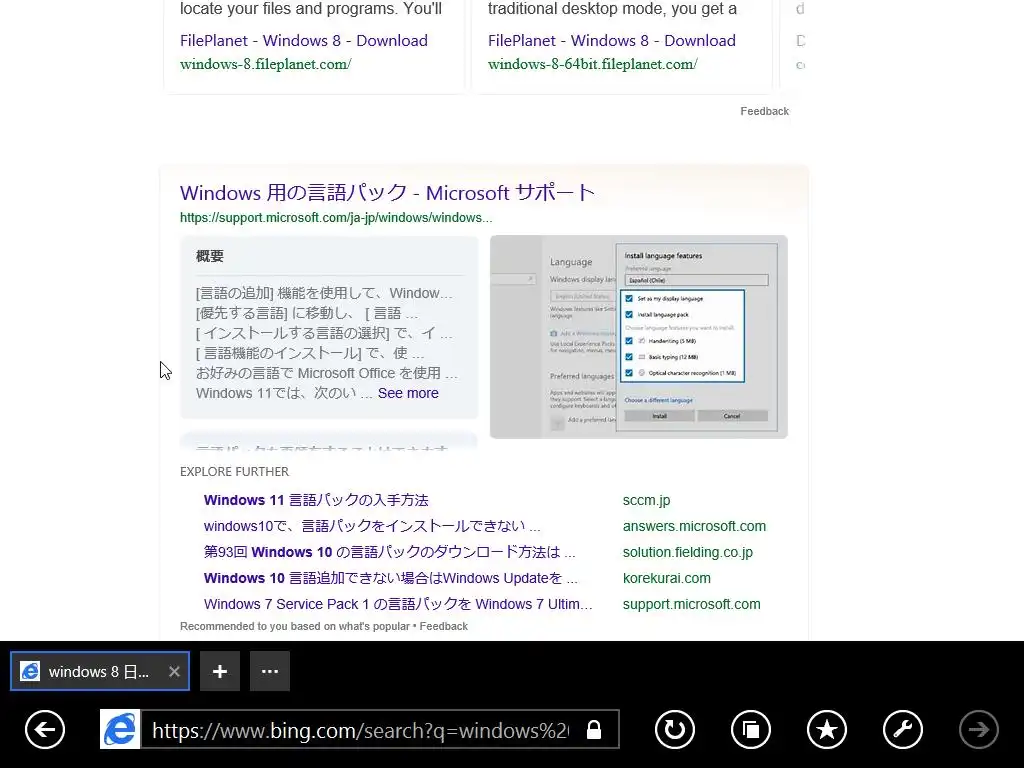Click the 'EXPLORE FURTHER' heading
This screenshot has height=768, width=1024.
click(x=234, y=472)
